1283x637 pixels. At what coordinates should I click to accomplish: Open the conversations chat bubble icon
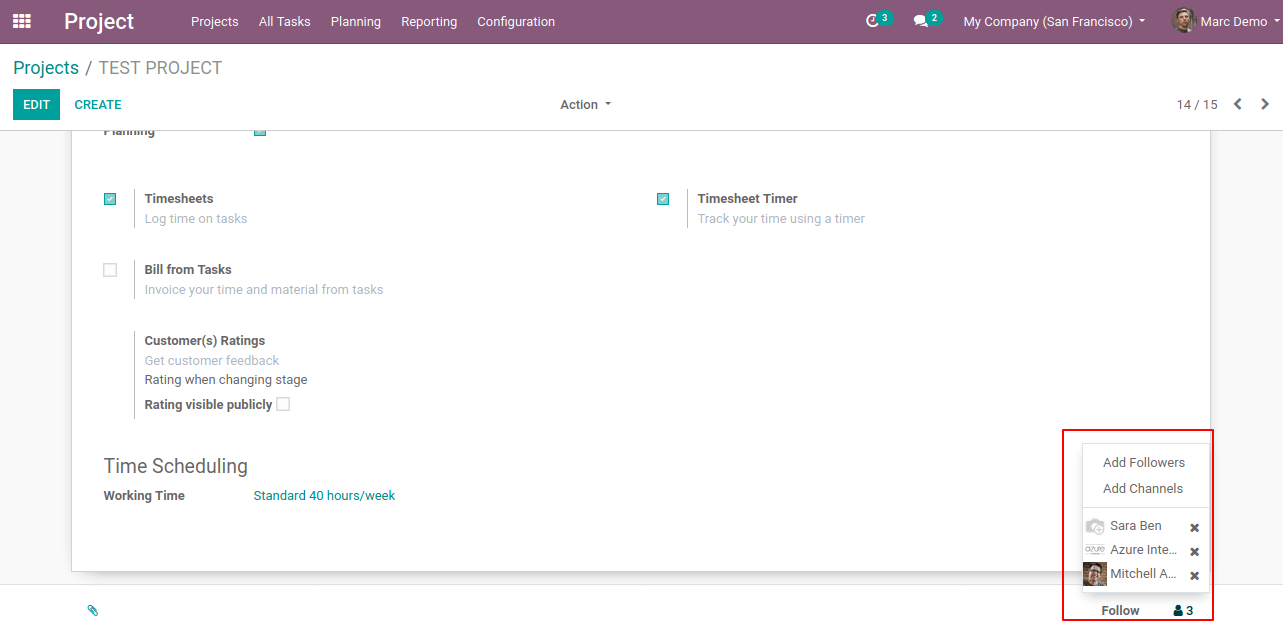921,21
